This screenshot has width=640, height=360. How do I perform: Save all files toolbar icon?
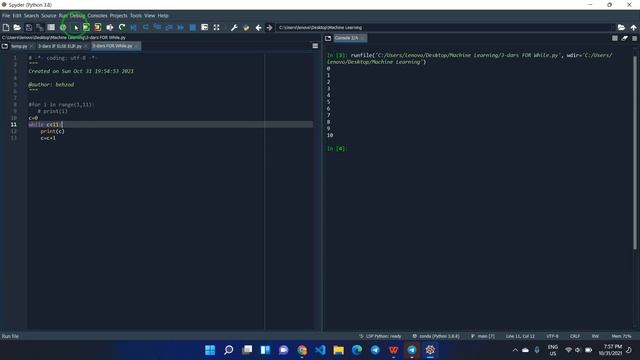40,27
